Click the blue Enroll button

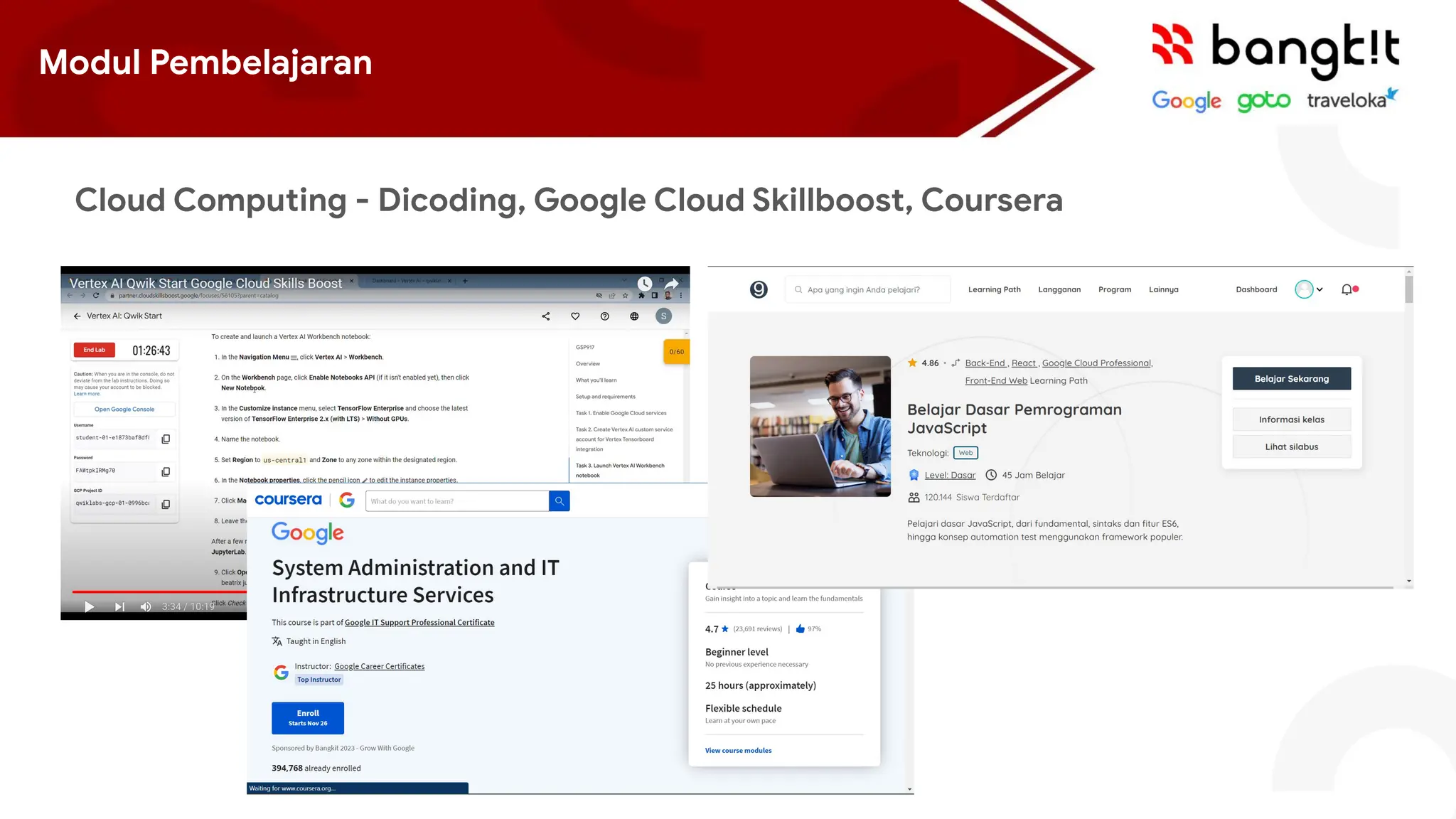tap(308, 718)
